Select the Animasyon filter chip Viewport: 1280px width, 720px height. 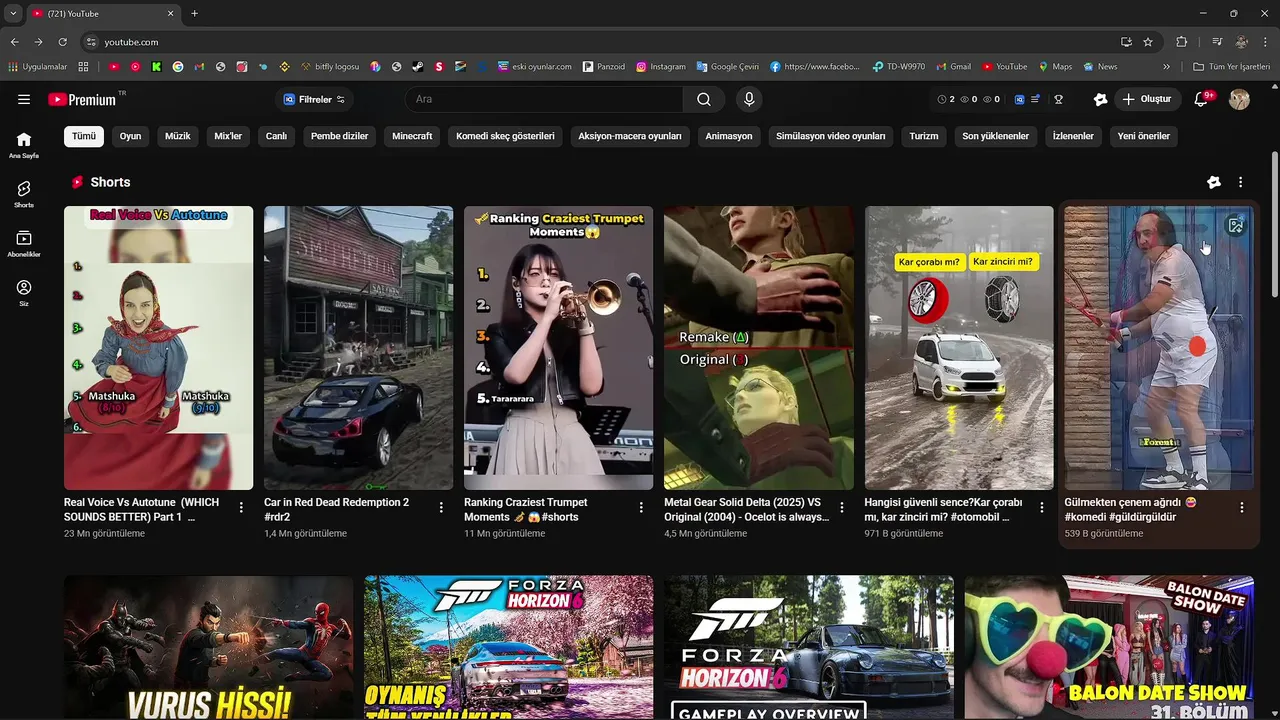pyautogui.click(x=729, y=136)
